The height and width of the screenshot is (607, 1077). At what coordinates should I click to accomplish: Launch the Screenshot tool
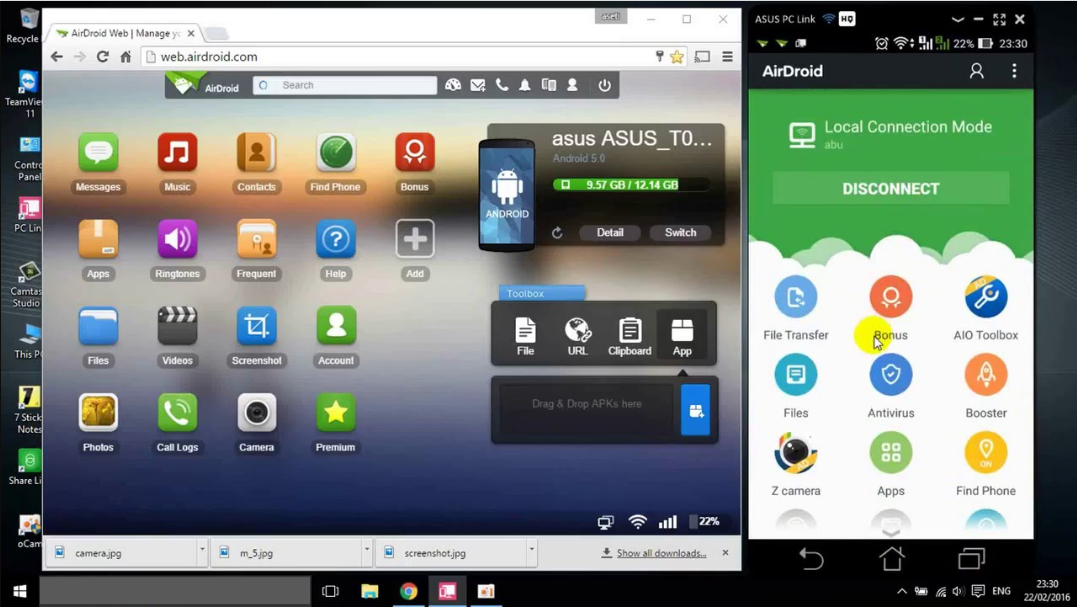click(x=256, y=326)
